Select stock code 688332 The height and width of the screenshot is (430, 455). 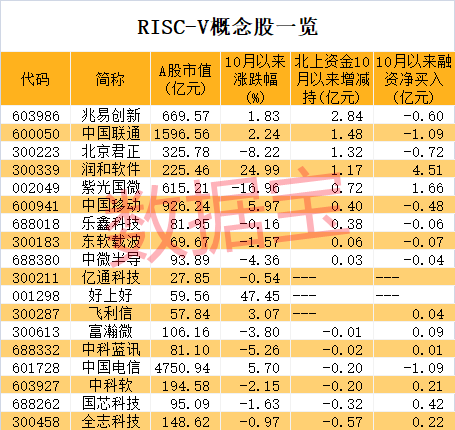[x=36, y=350]
